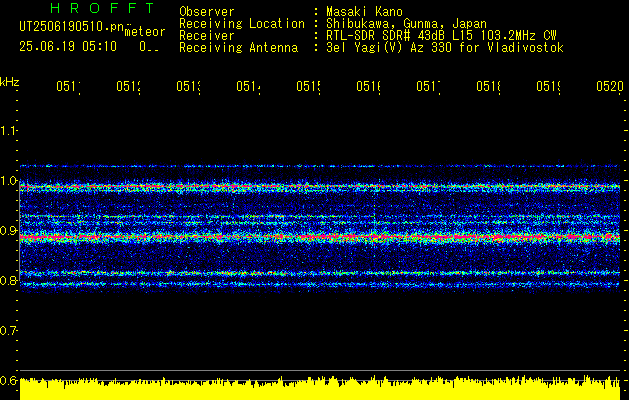The image size is (629, 400).
Task: Select receiver info RTL-SDR SDR# 43dB L15 103.2MHz CW
Action: (441, 36)
